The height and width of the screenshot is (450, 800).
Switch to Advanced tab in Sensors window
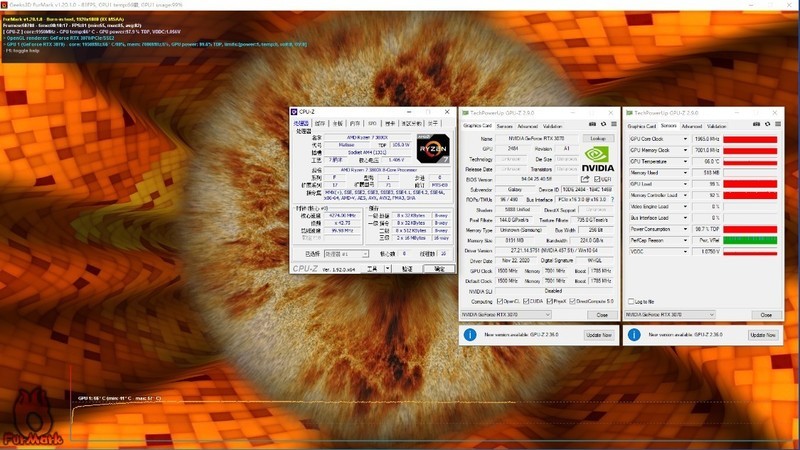(x=692, y=126)
